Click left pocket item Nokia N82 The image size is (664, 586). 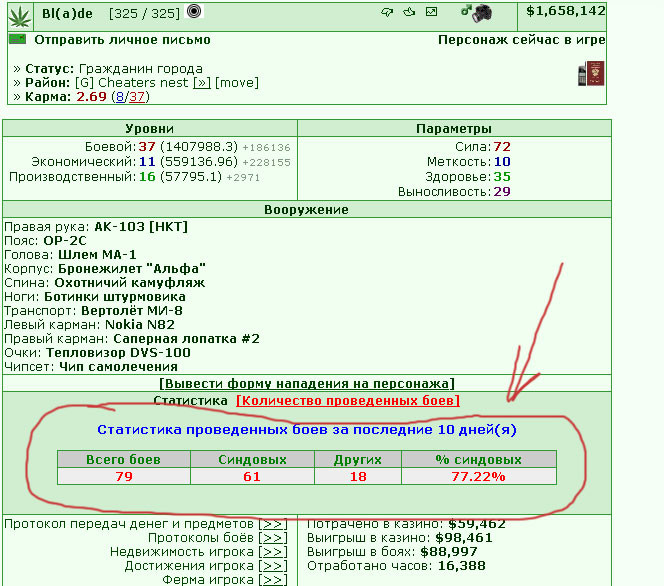coord(140,325)
